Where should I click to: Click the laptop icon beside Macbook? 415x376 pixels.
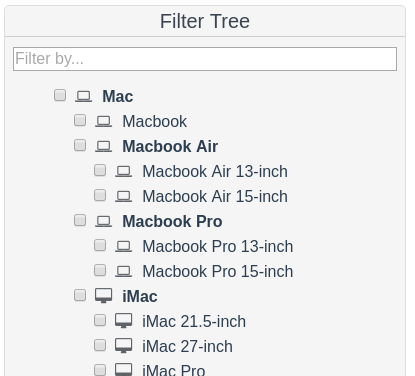click(103, 121)
